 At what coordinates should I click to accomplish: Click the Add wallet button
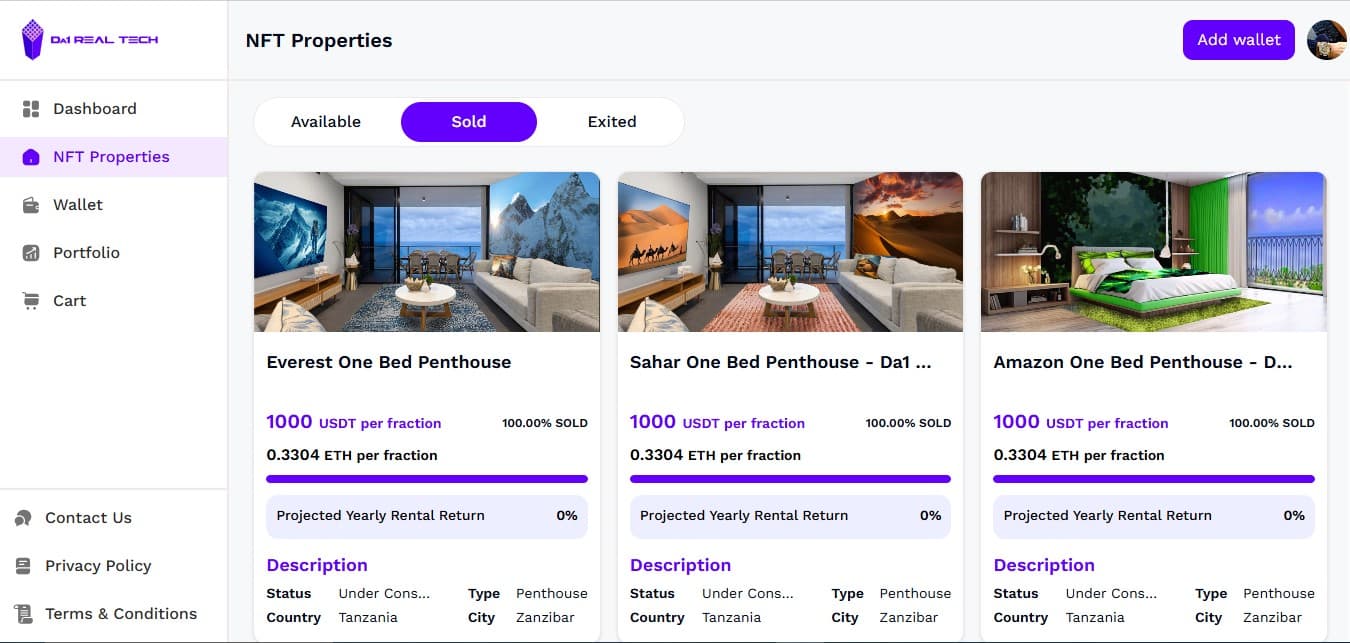point(1238,40)
